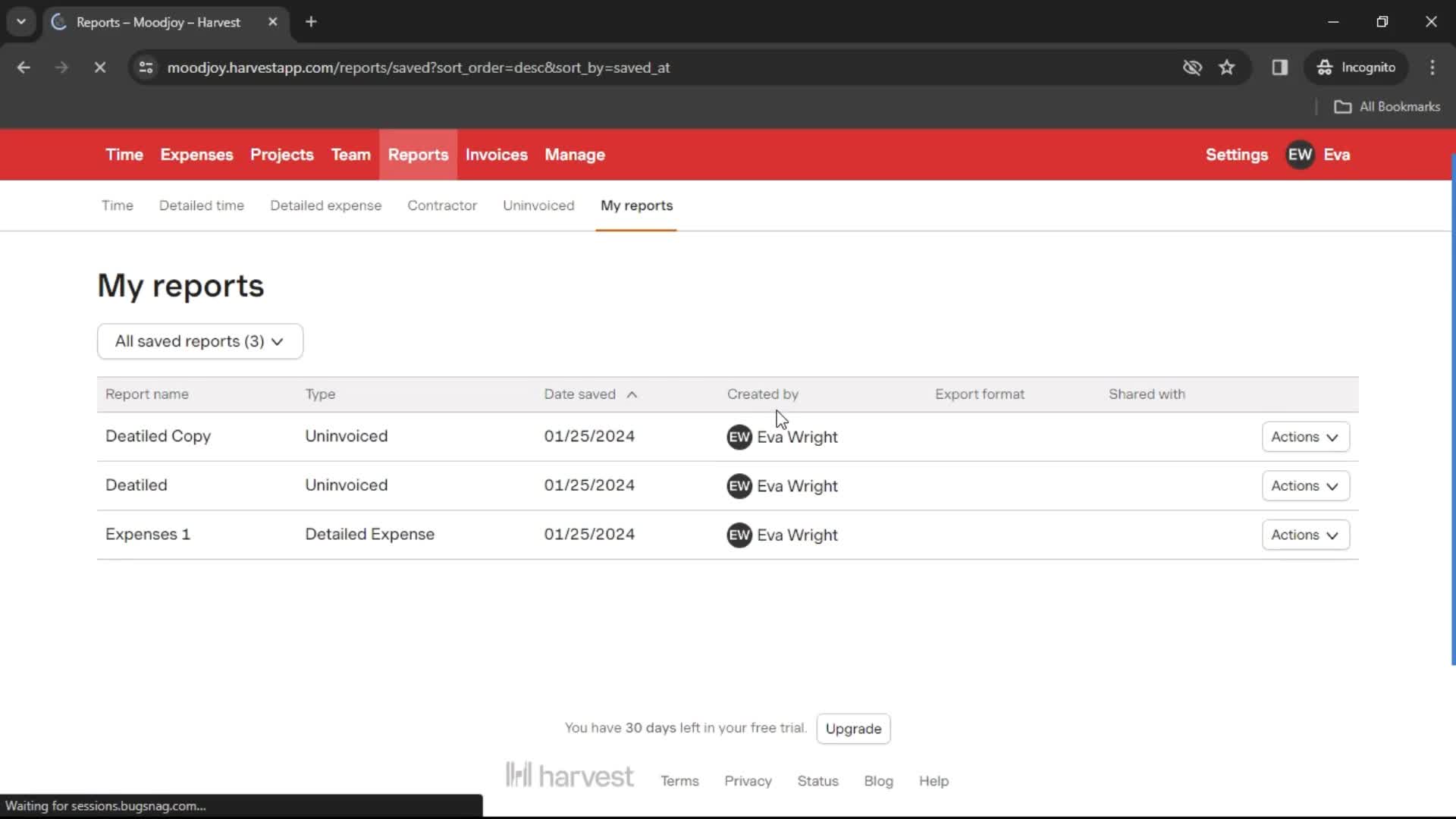The height and width of the screenshot is (819, 1456).
Task: Open the Privacy footer link
Action: coord(748,781)
